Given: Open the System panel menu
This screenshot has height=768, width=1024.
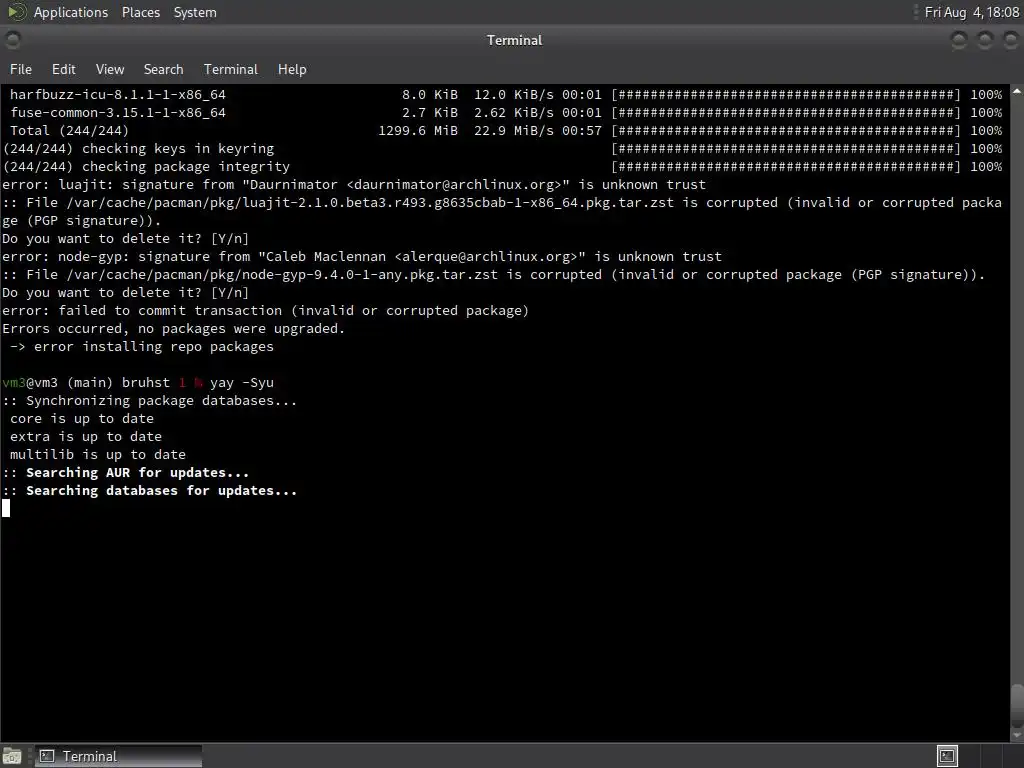Looking at the screenshot, I should click(195, 12).
